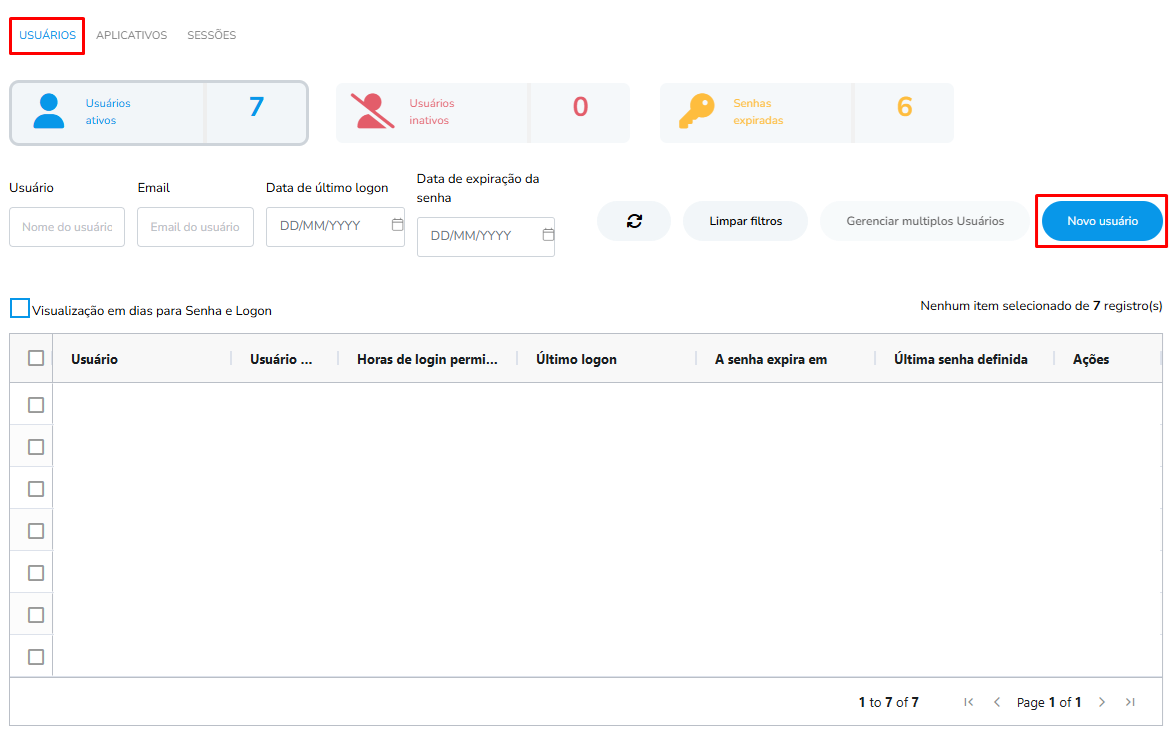The height and width of the screenshot is (741, 1174).
Task: Click the '1 to 7 of 7' text
Action: pos(888,702)
